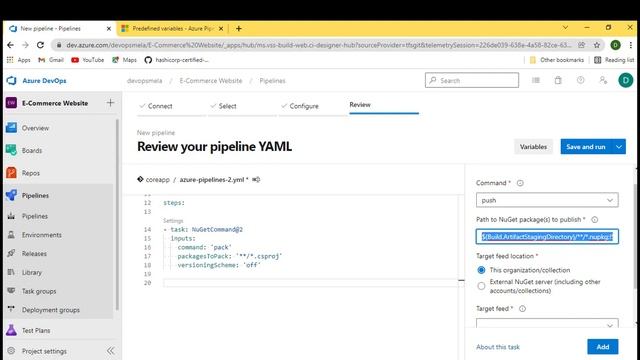Open the Target feed dropdown
The image size is (640, 360).
coord(547,323)
